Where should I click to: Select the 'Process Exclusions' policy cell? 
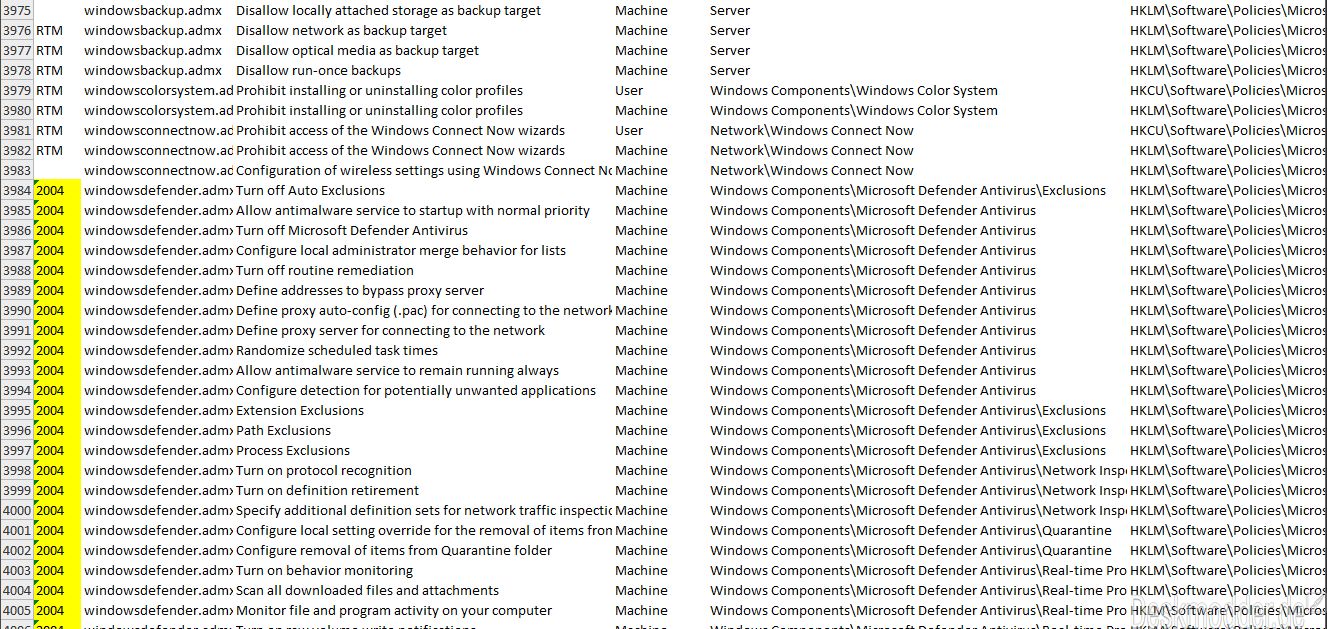coord(292,450)
